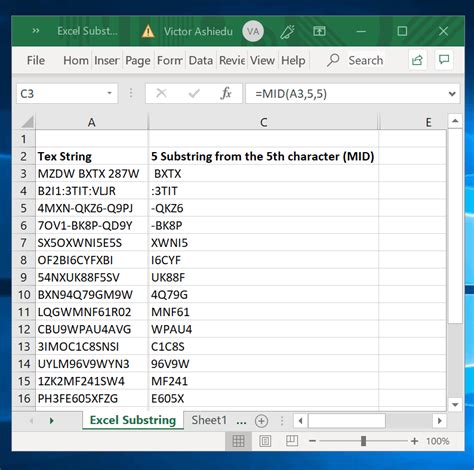Expand the collapsed Quick Access toolbar chevrons

pyautogui.click(x=36, y=31)
